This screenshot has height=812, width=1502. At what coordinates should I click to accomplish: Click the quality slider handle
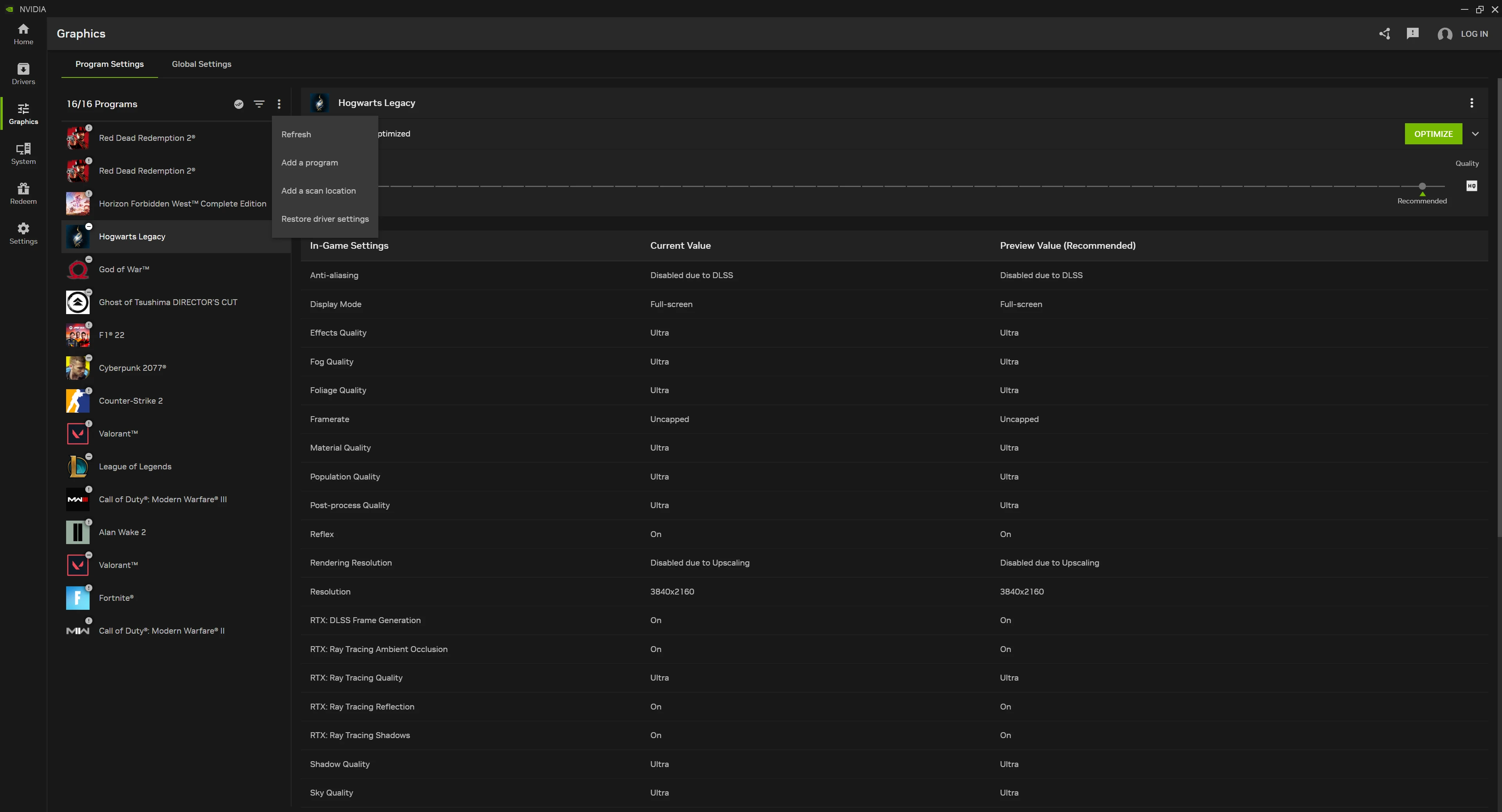coord(1422,186)
